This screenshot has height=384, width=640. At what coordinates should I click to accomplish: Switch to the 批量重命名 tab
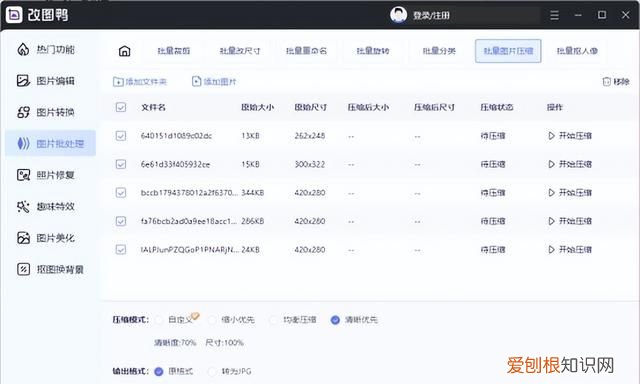(307, 51)
